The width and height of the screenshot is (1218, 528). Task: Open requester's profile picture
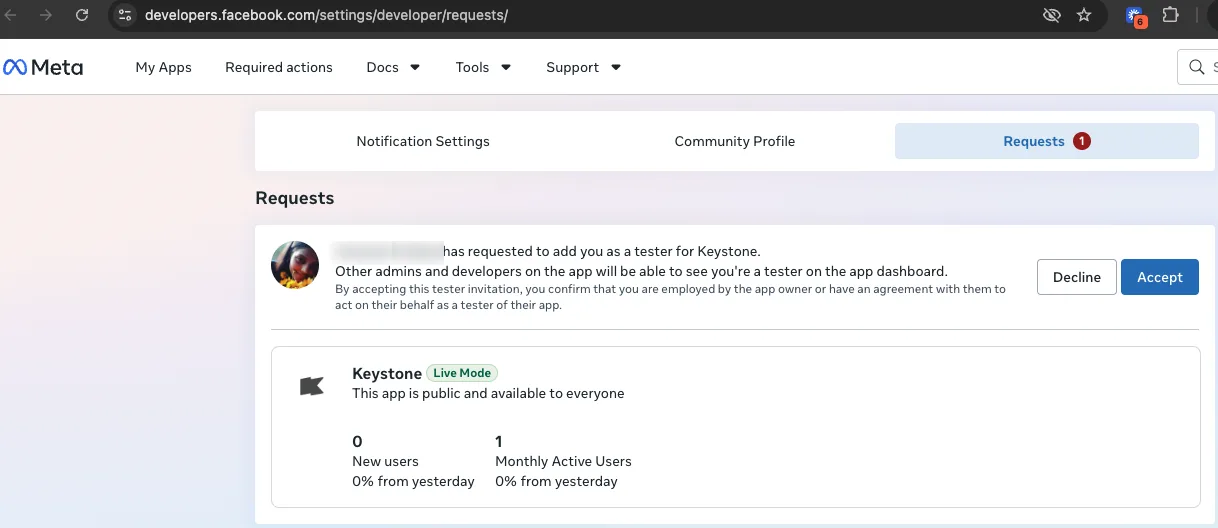pos(295,265)
